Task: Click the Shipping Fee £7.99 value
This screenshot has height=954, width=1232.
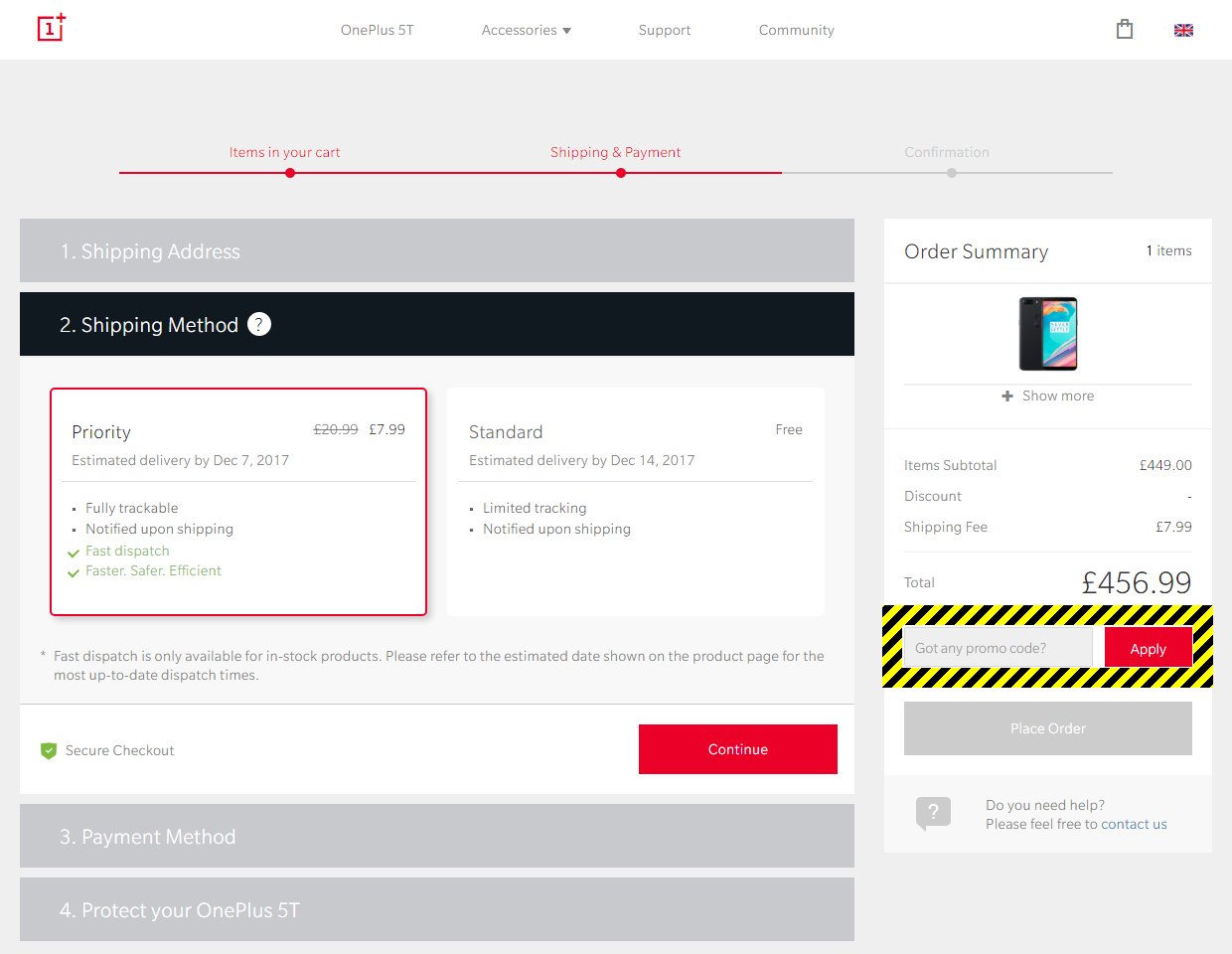Action: (x=1173, y=527)
